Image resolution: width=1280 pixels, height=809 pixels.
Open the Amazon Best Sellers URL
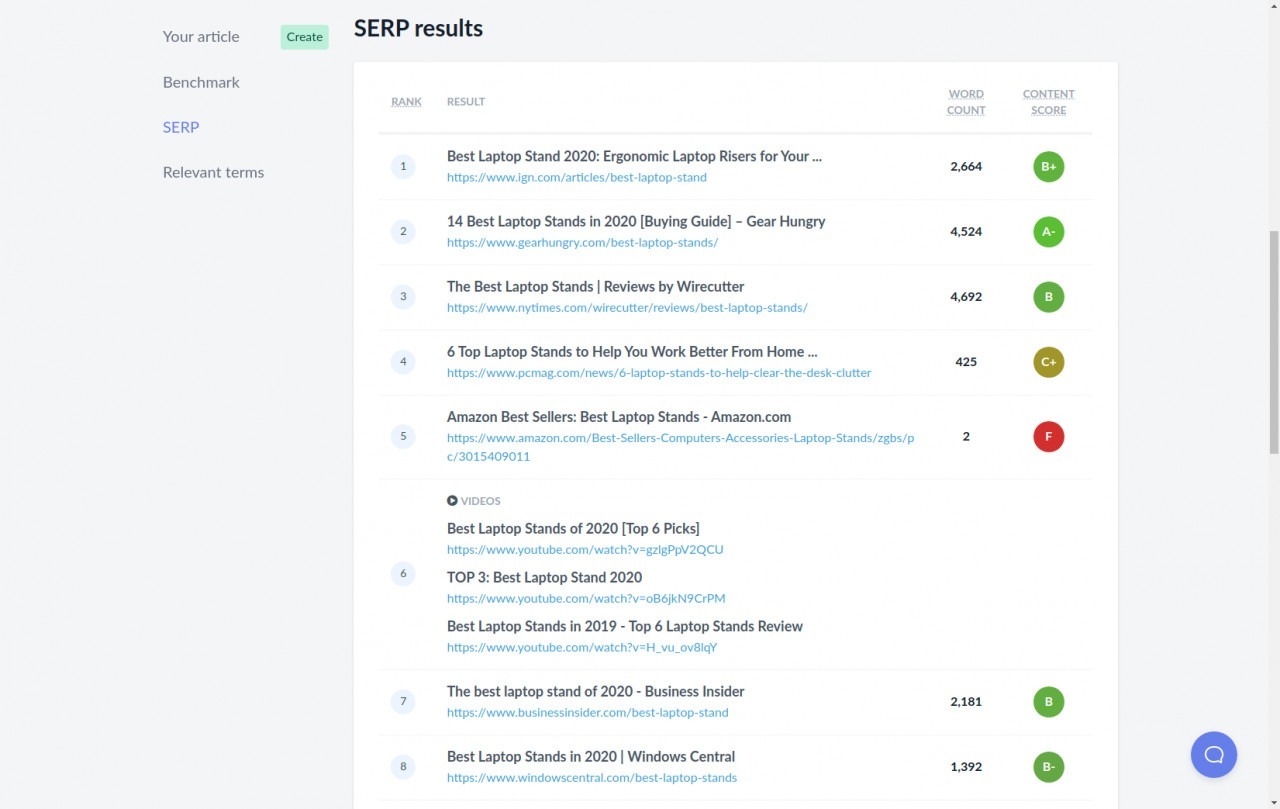[680, 447]
